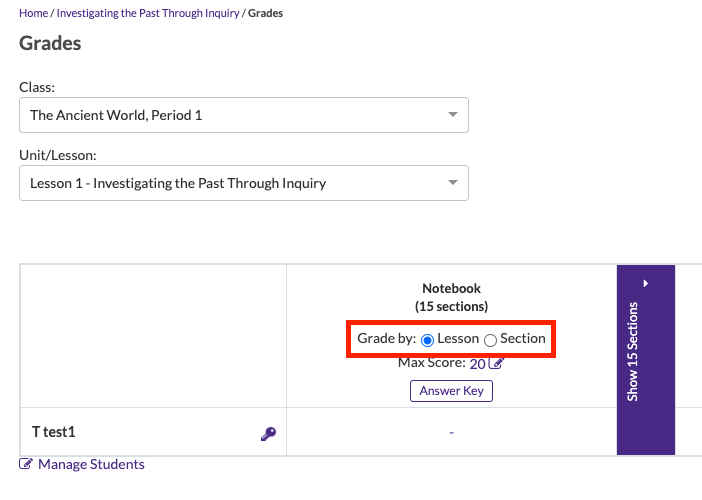This screenshot has width=702, height=500.
Task: Click the Notebook column header
Action: coord(451,289)
